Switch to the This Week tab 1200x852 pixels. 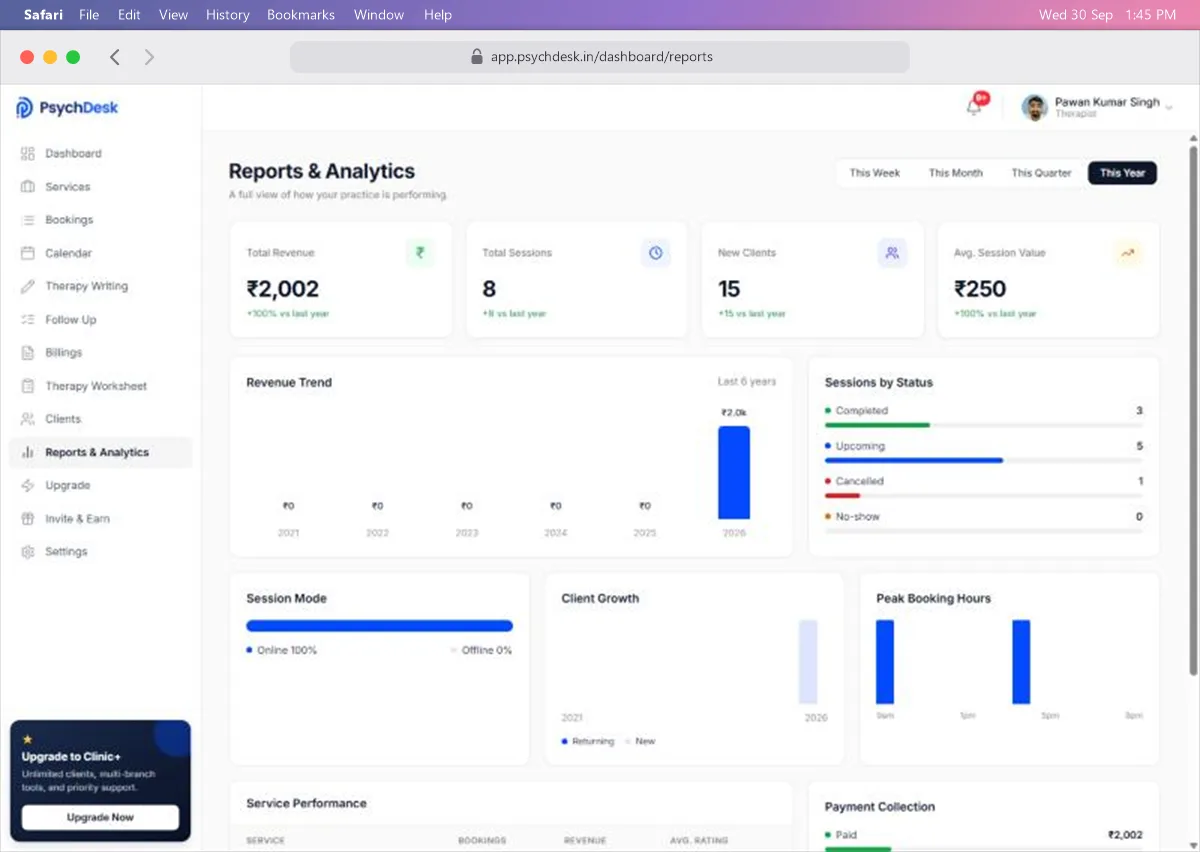[875, 173]
